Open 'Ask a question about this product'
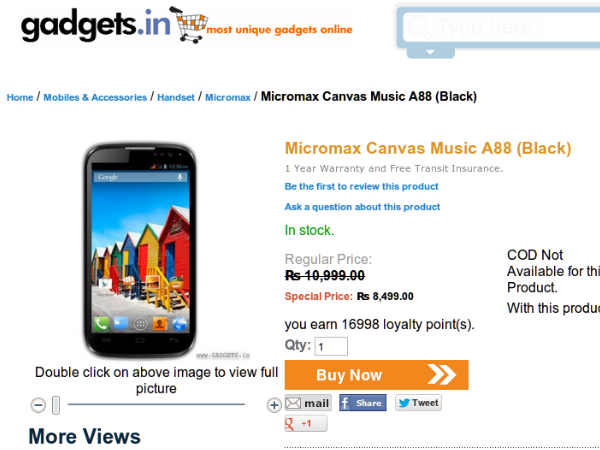This screenshot has width=600, height=450. [362, 207]
